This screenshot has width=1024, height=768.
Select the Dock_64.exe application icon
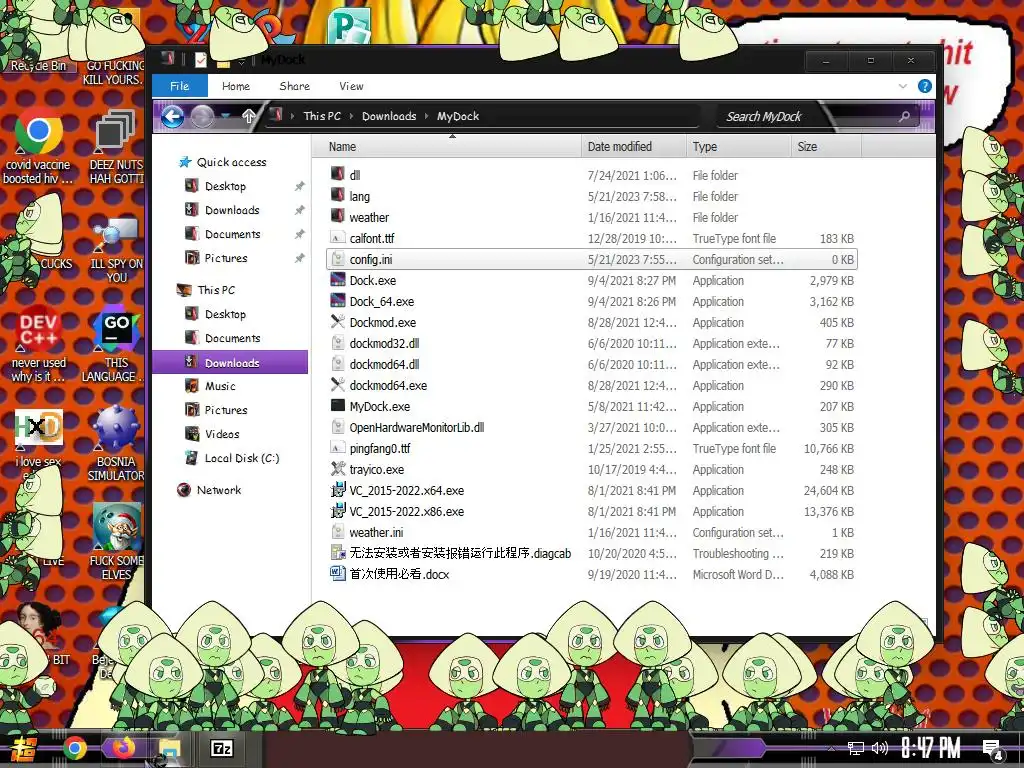pyautogui.click(x=338, y=301)
